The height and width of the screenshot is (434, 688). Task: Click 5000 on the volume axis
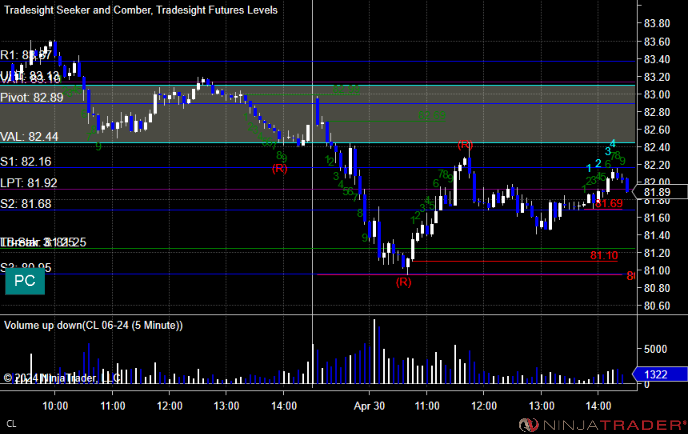(x=655, y=349)
